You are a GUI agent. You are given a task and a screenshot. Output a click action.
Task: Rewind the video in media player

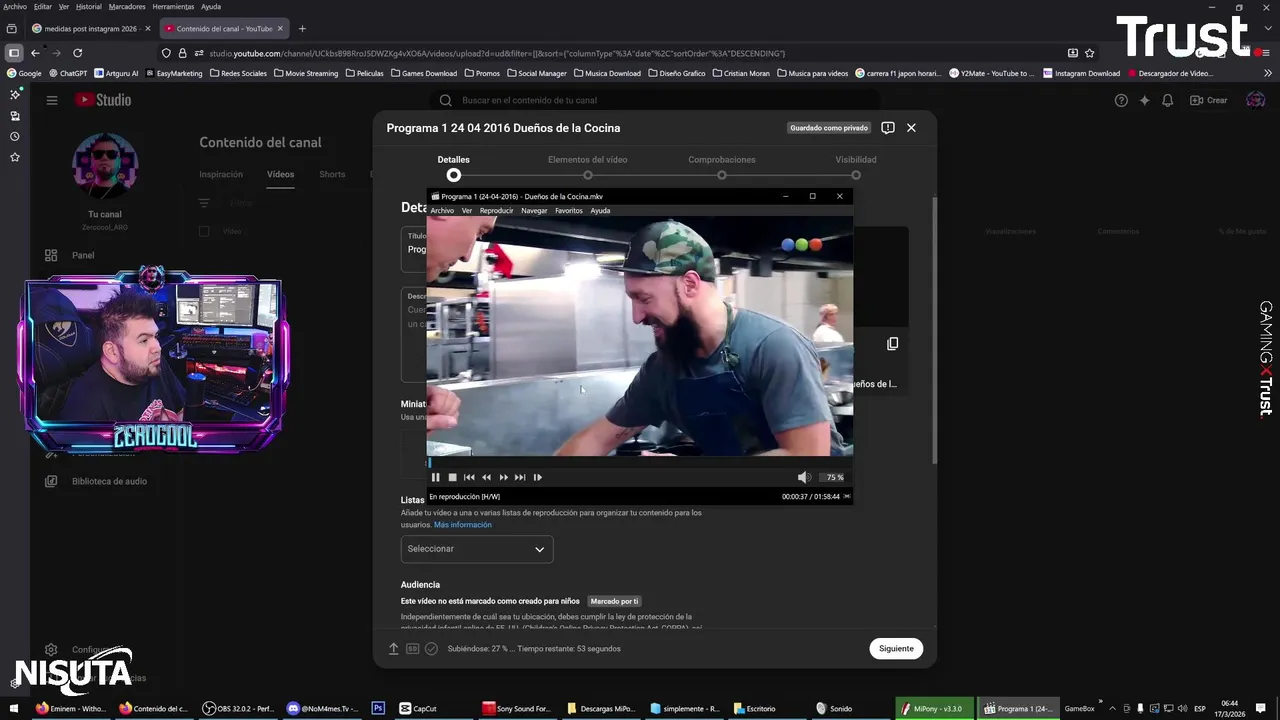(x=486, y=477)
